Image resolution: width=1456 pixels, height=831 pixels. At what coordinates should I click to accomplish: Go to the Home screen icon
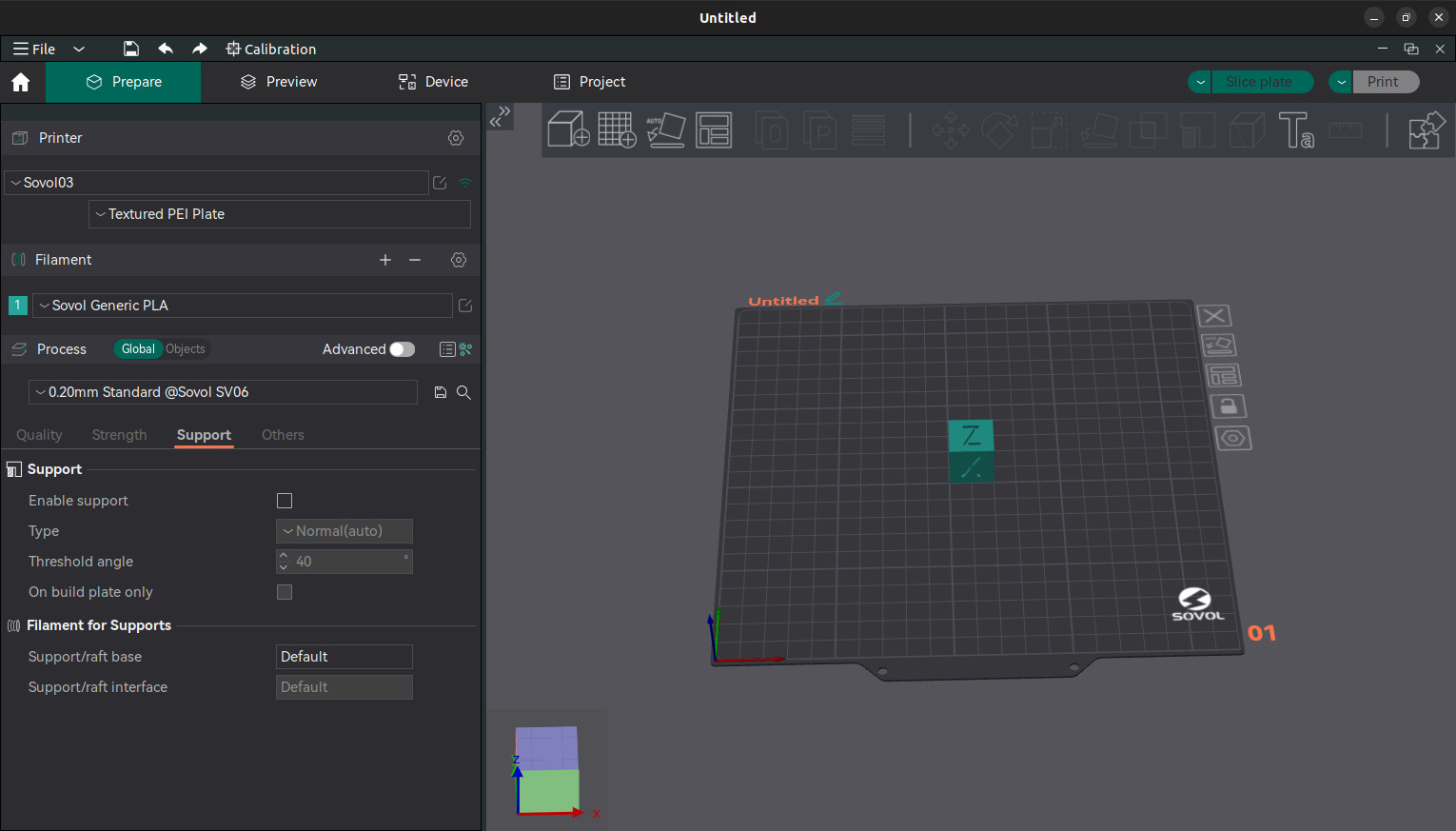point(21,82)
